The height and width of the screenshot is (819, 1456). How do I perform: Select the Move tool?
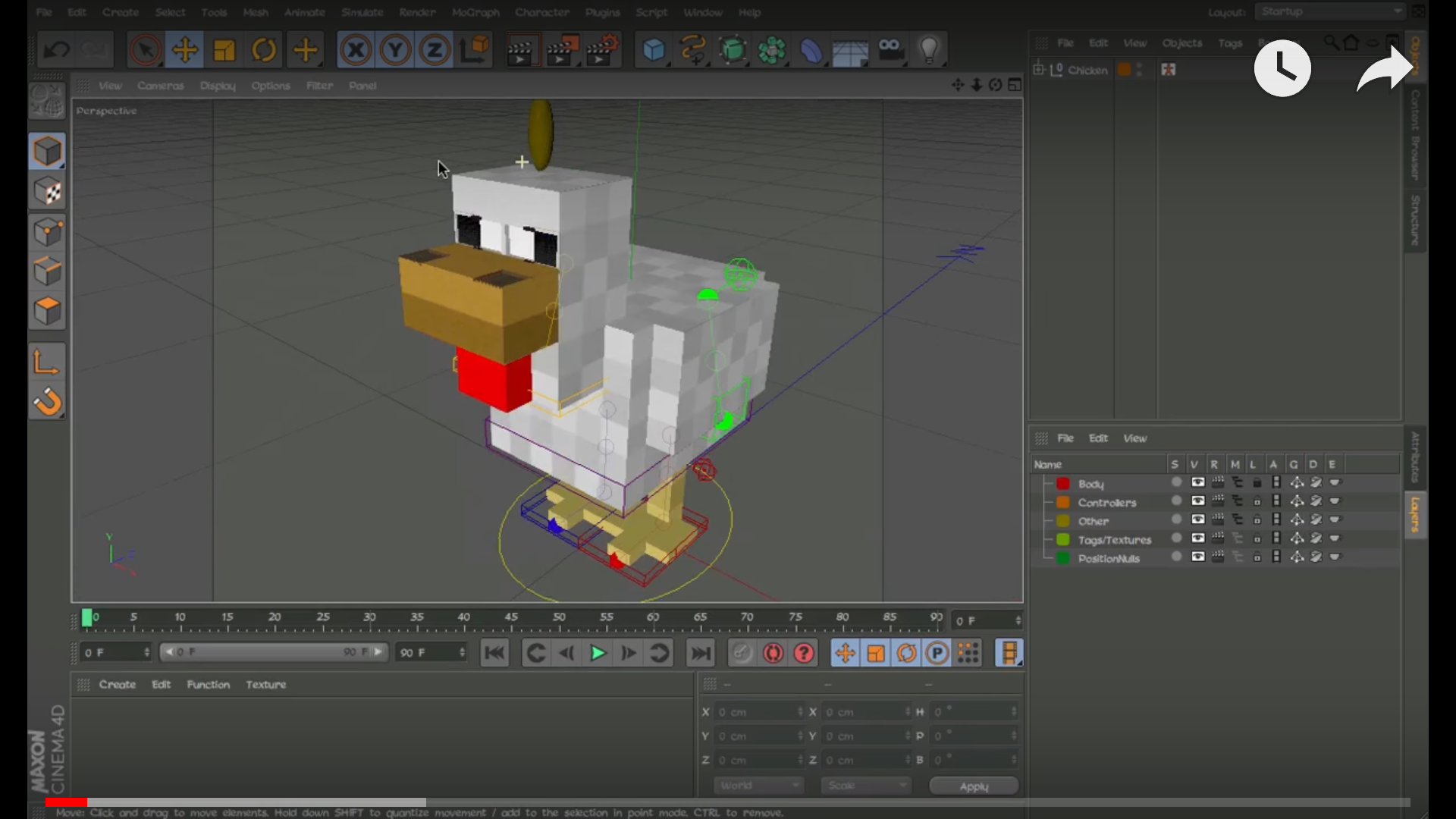point(184,51)
